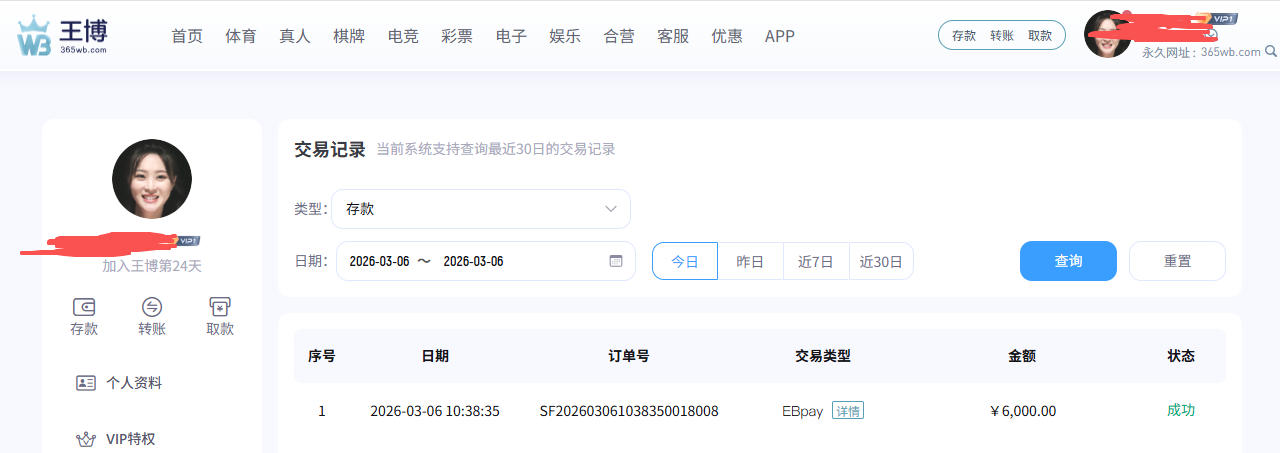
Task: Click the blue 查询 button
Action: pyautogui.click(x=1068, y=261)
